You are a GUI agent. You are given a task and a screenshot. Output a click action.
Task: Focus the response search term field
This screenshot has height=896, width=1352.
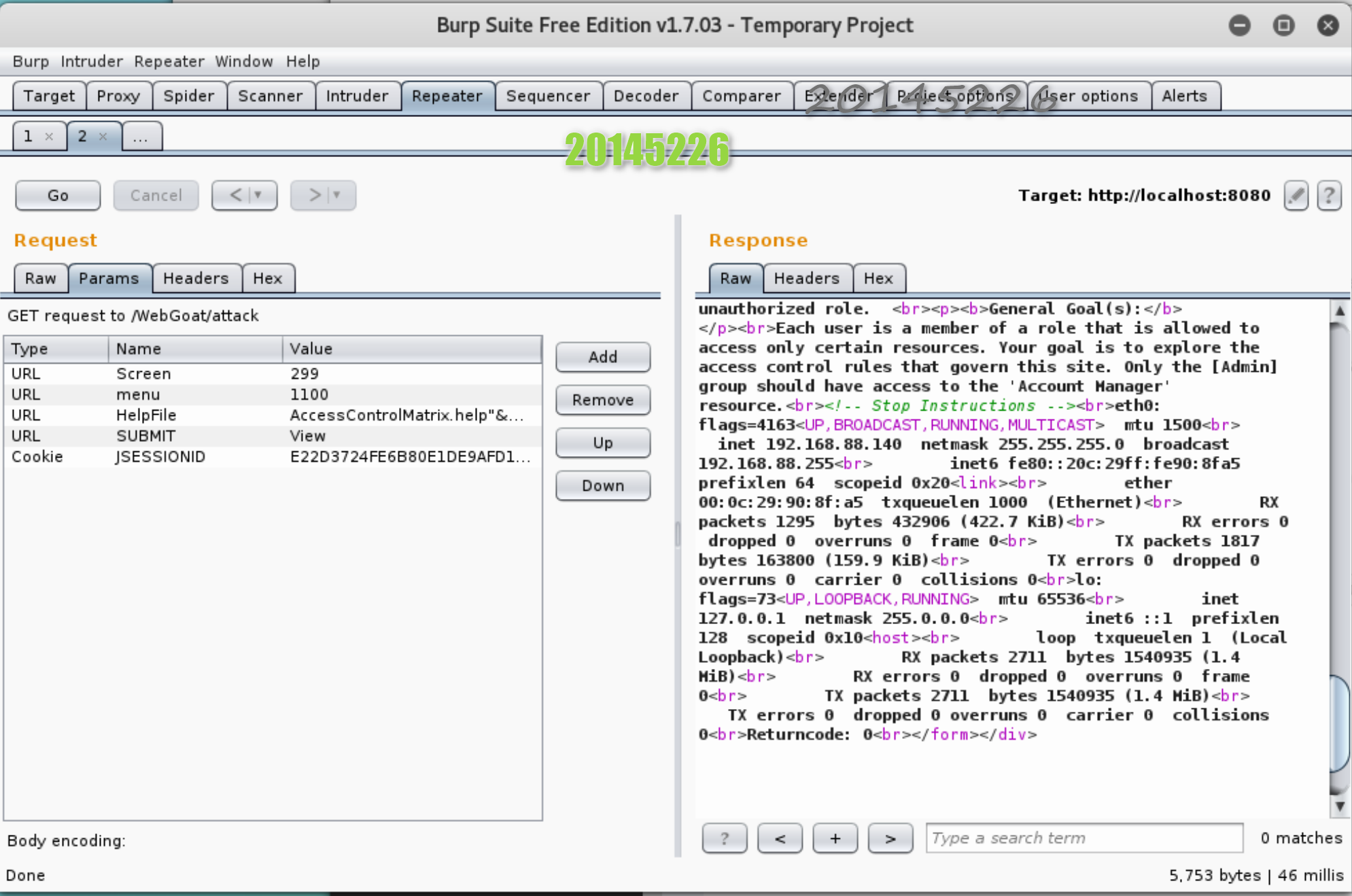coord(1084,838)
